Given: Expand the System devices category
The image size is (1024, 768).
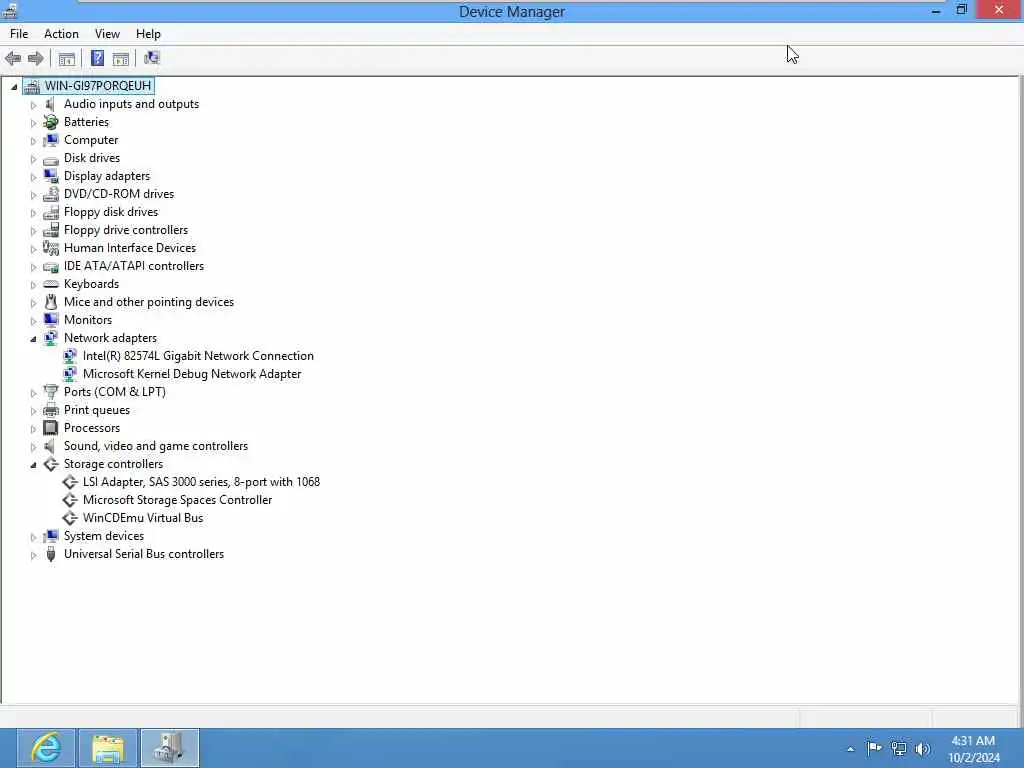Looking at the screenshot, I should (x=33, y=537).
